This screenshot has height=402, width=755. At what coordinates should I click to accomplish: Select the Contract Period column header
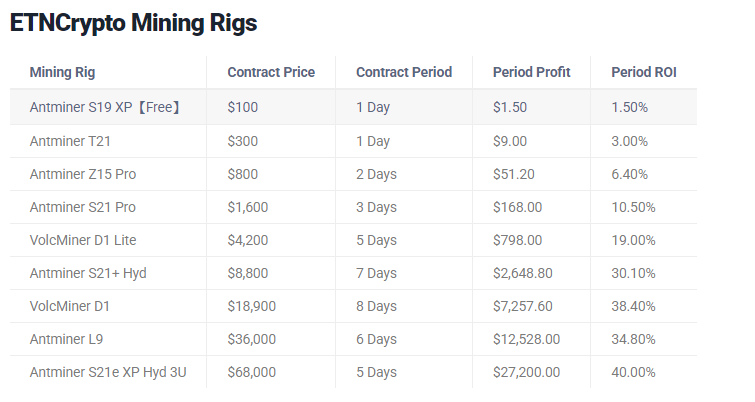(x=404, y=72)
